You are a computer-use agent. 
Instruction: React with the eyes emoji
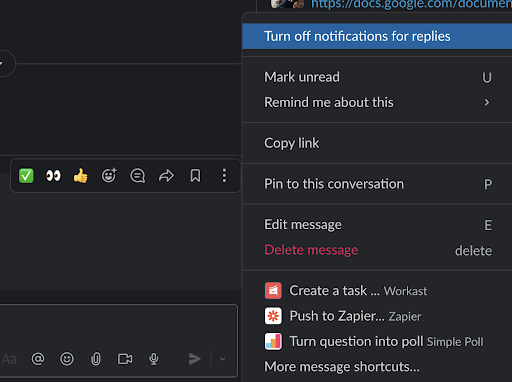click(x=53, y=176)
